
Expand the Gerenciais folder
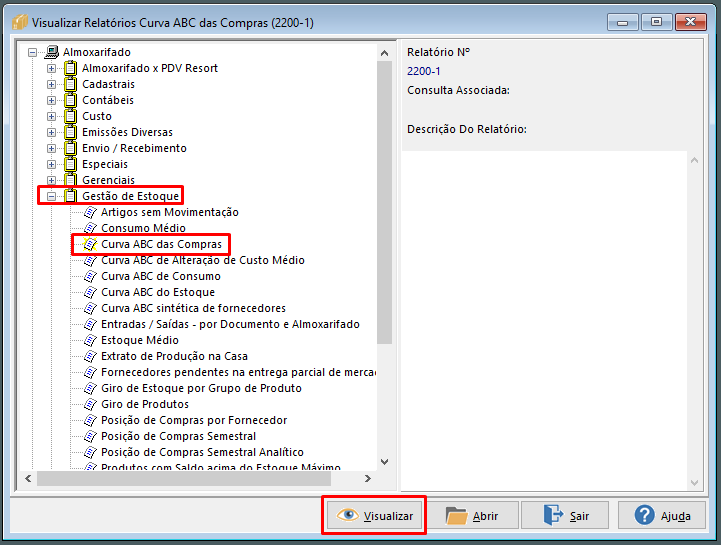click(x=52, y=180)
